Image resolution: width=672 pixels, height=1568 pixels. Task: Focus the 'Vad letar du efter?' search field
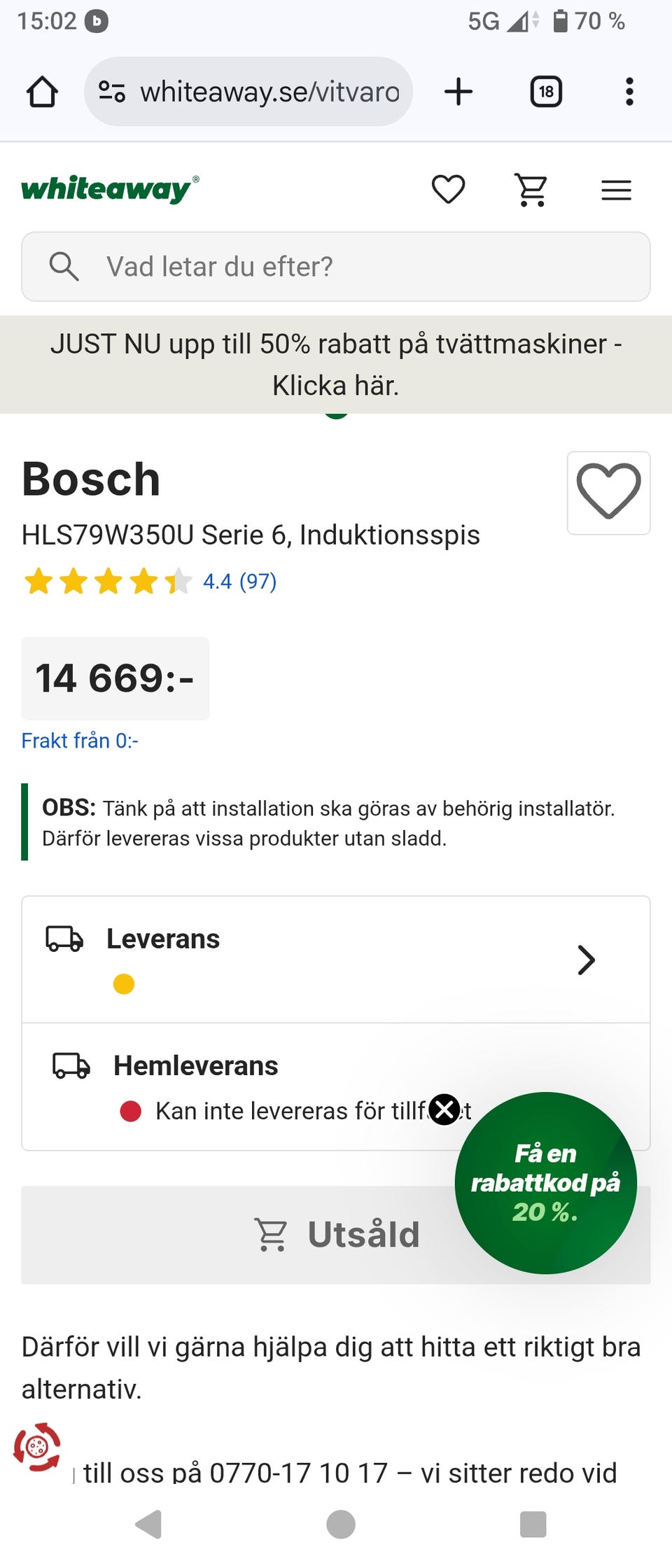point(336,267)
